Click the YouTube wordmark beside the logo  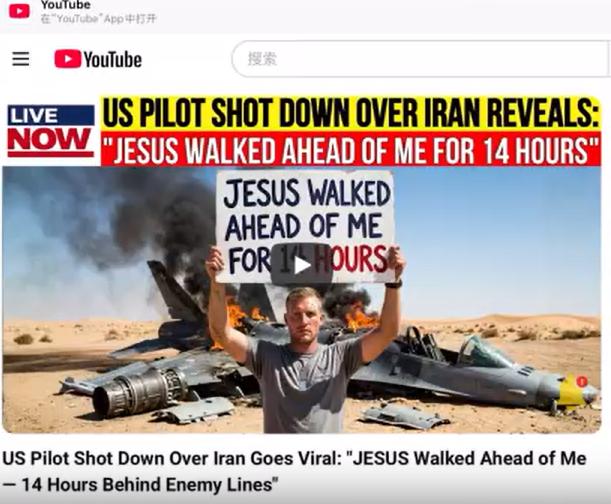113,60
